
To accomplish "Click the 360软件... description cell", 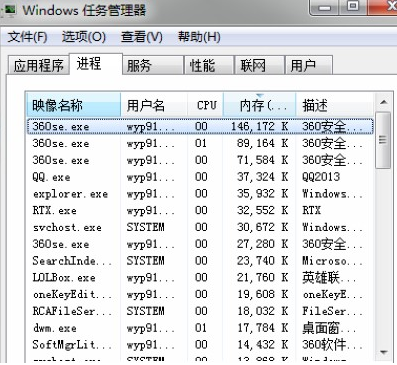I will pos(332,344).
